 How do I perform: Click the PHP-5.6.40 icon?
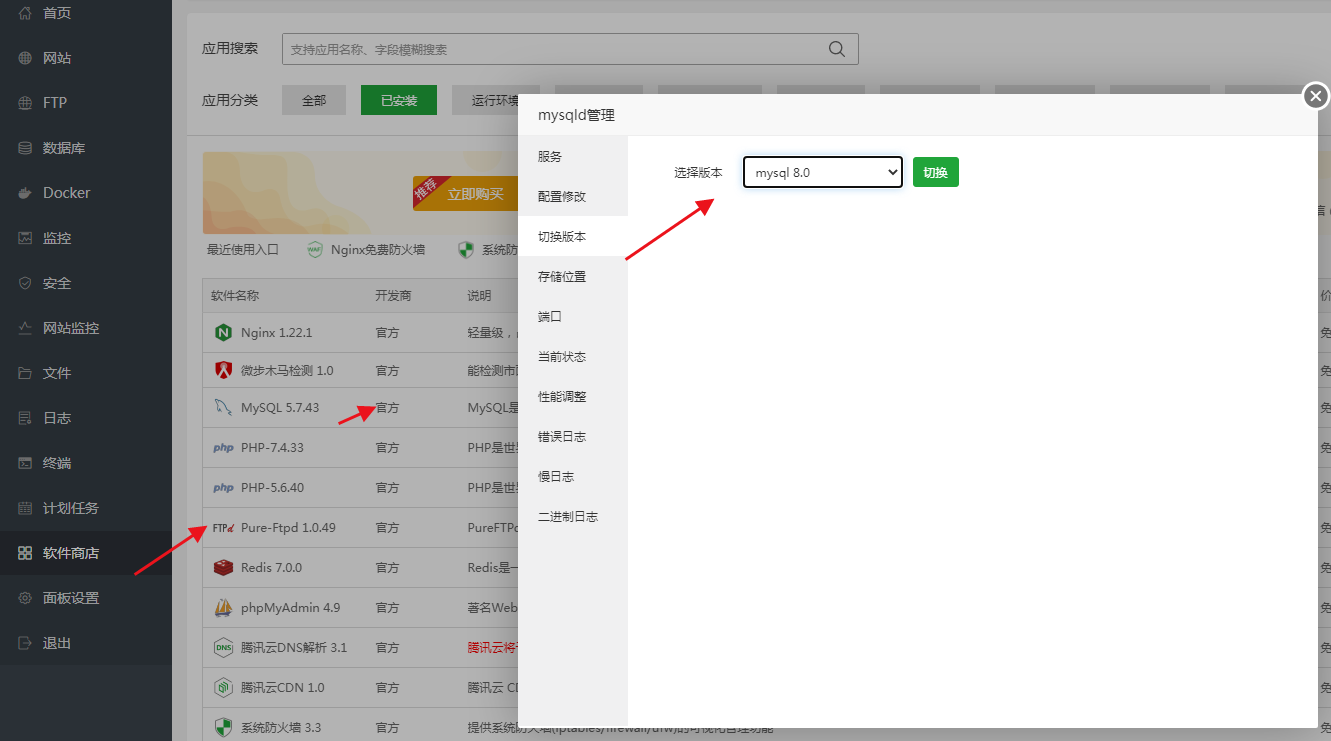tap(223, 488)
